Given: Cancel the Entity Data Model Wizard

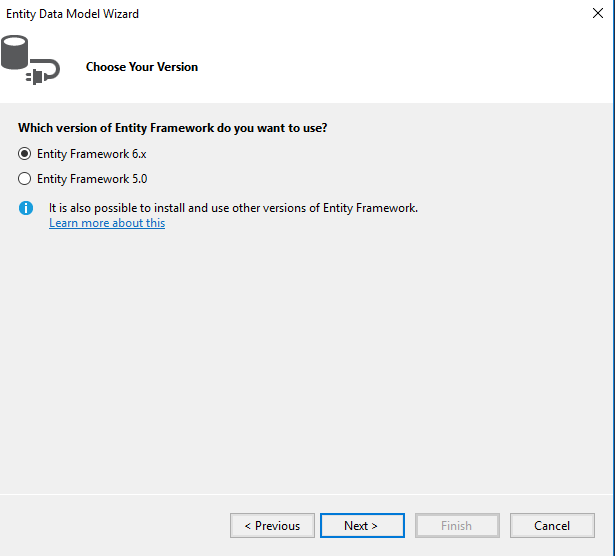Looking at the screenshot, I should (x=552, y=525).
